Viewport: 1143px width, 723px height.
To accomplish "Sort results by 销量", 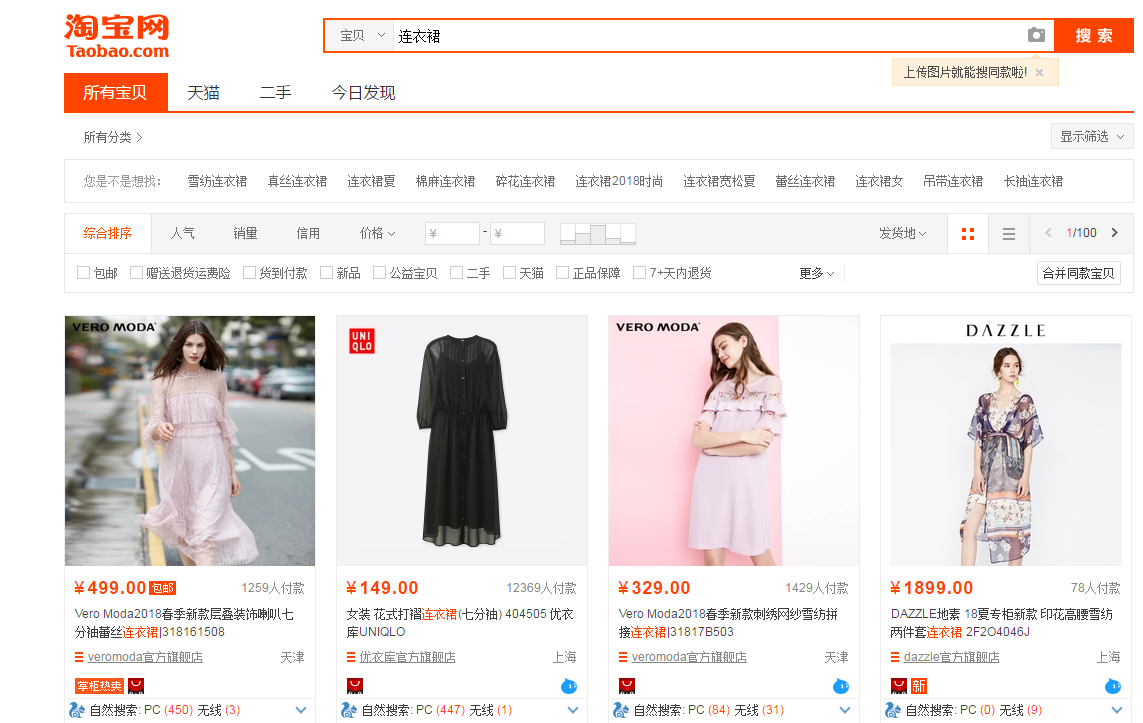I will 245,233.
